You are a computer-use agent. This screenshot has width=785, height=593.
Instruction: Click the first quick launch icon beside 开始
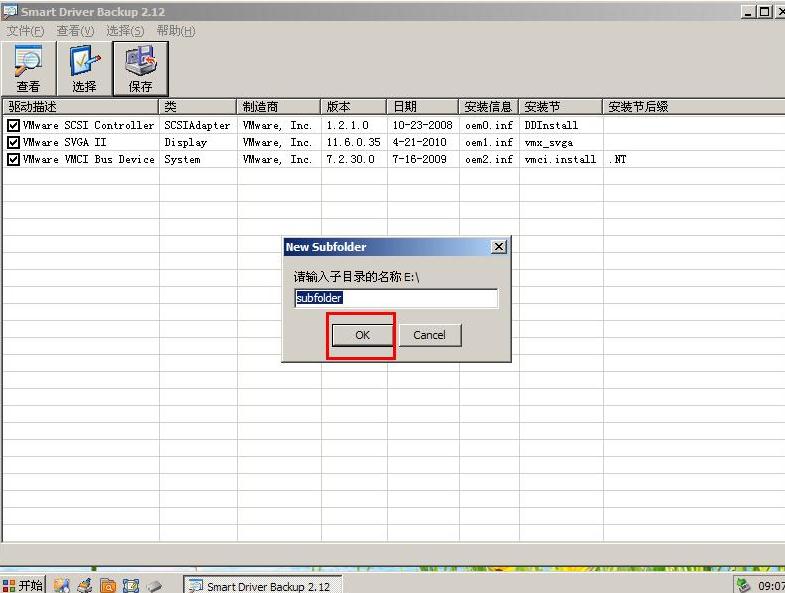62,585
